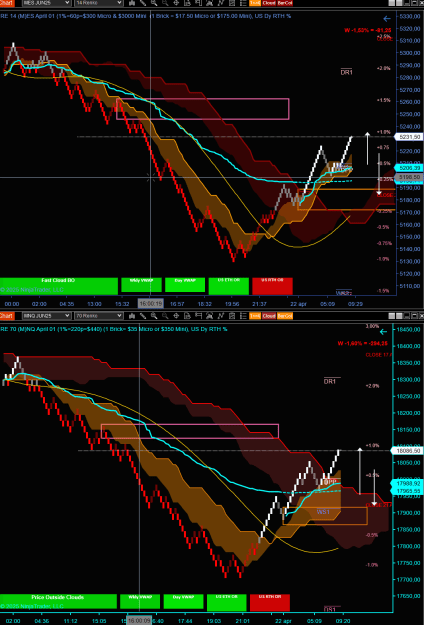Viewport: 424px width, 625px height.
Task: Toggle BarCol button on top chart toolbar
Action: tap(285, 3)
